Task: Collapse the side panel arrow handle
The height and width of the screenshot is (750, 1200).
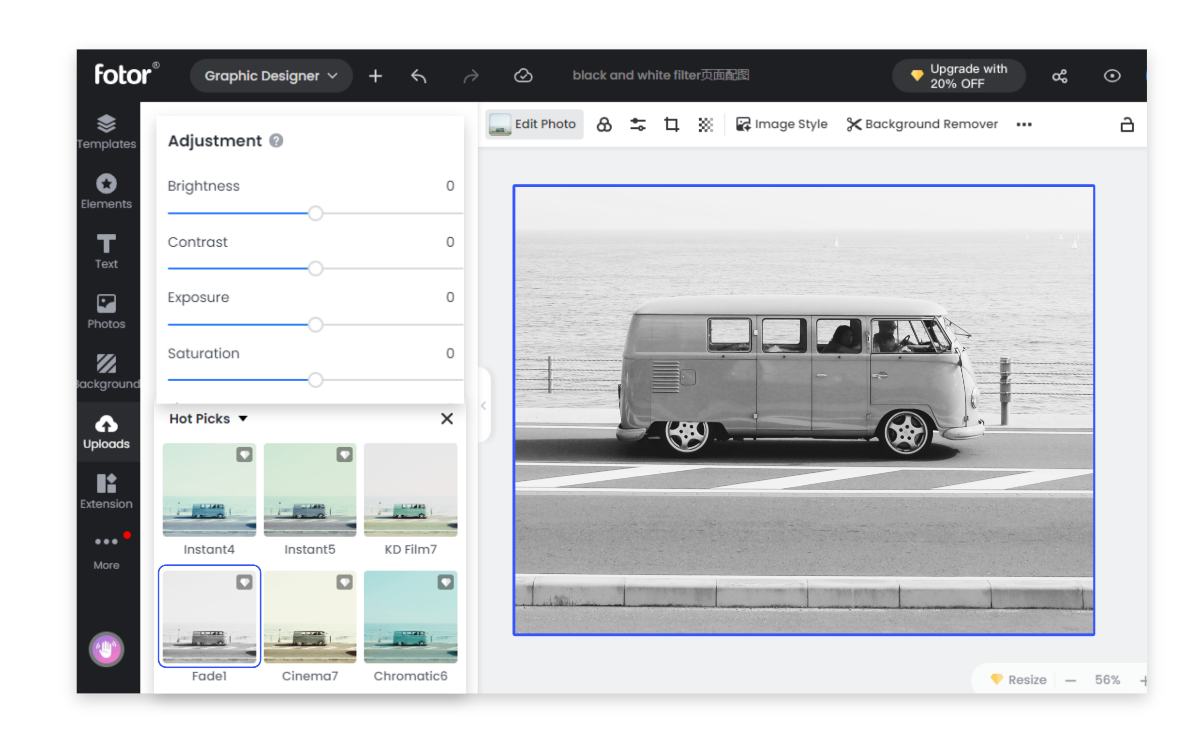Action: tap(484, 406)
